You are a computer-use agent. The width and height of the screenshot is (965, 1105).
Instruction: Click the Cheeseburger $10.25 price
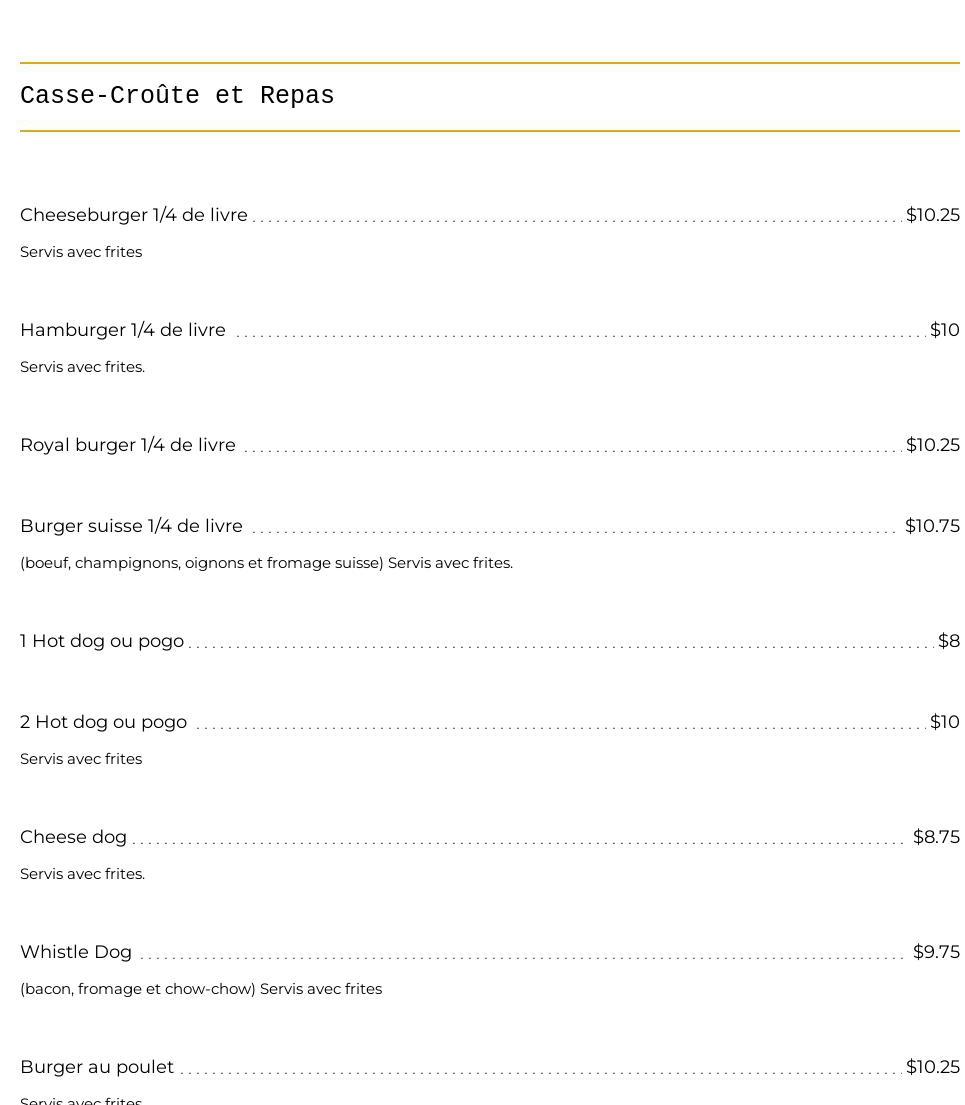[x=933, y=215]
